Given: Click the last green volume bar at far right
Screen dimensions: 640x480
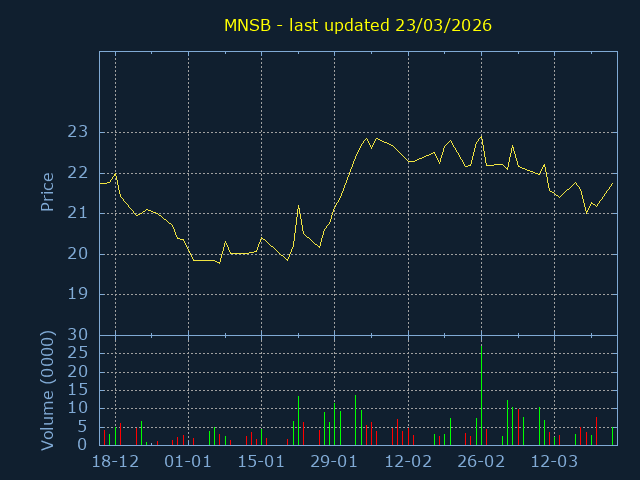Looking at the screenshot, I should pyautogui.click(x=612, y=436).
